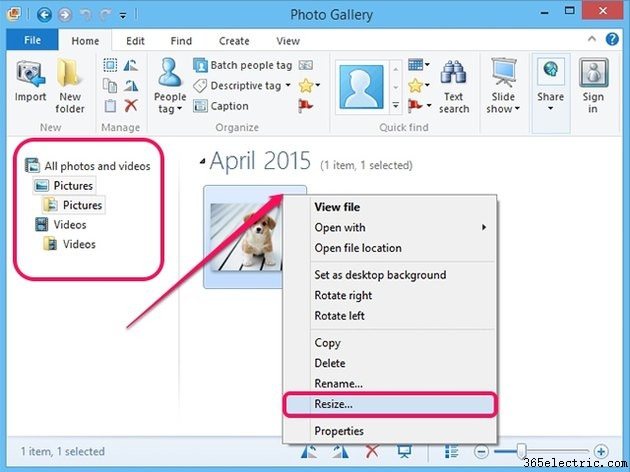630x472 pixels.
Task: Switch to the View ribbon tab
Action: tap(288, 41)
